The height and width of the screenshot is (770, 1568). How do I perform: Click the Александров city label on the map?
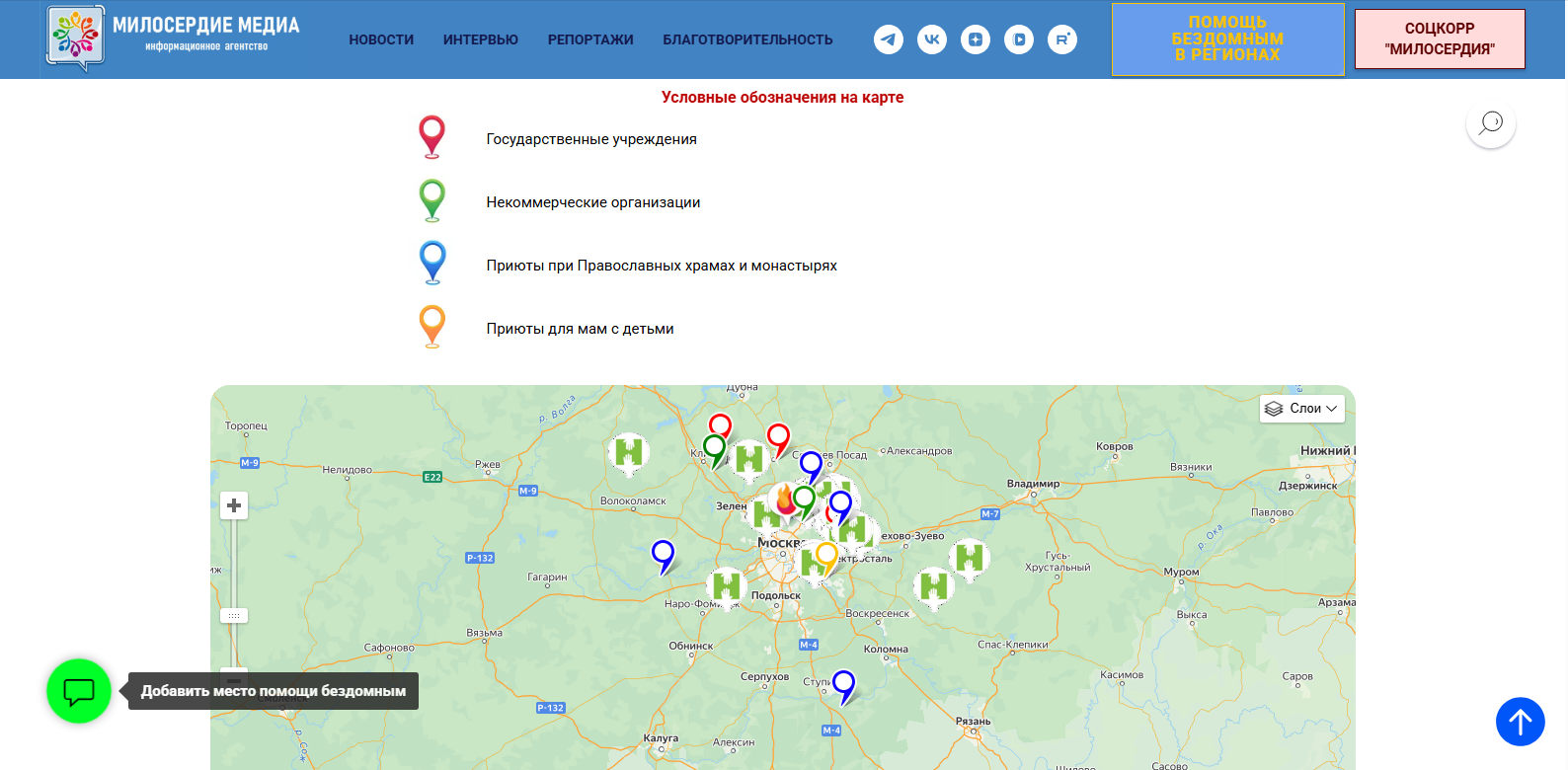pos(919,451)
